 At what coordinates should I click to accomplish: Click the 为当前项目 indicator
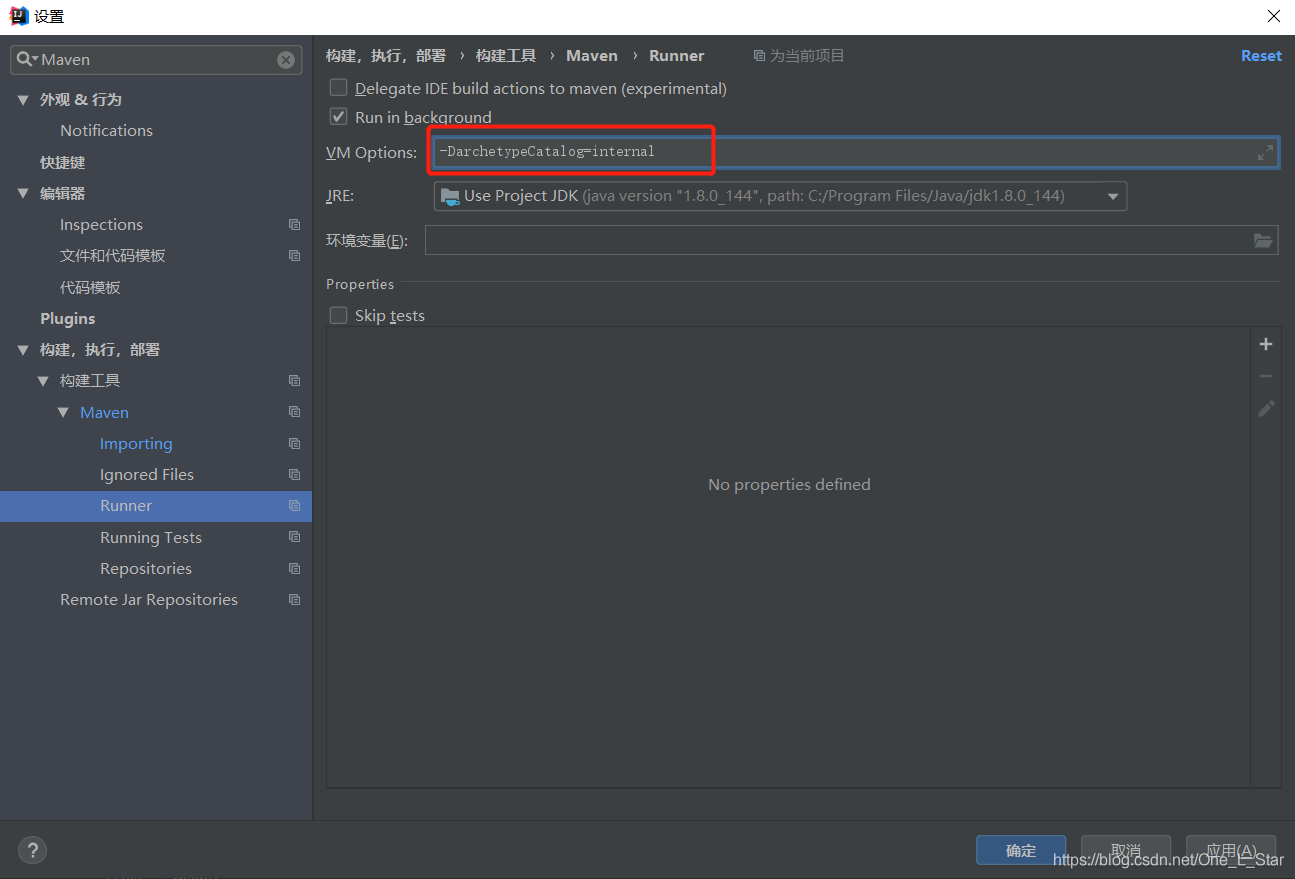pos(799,56)
